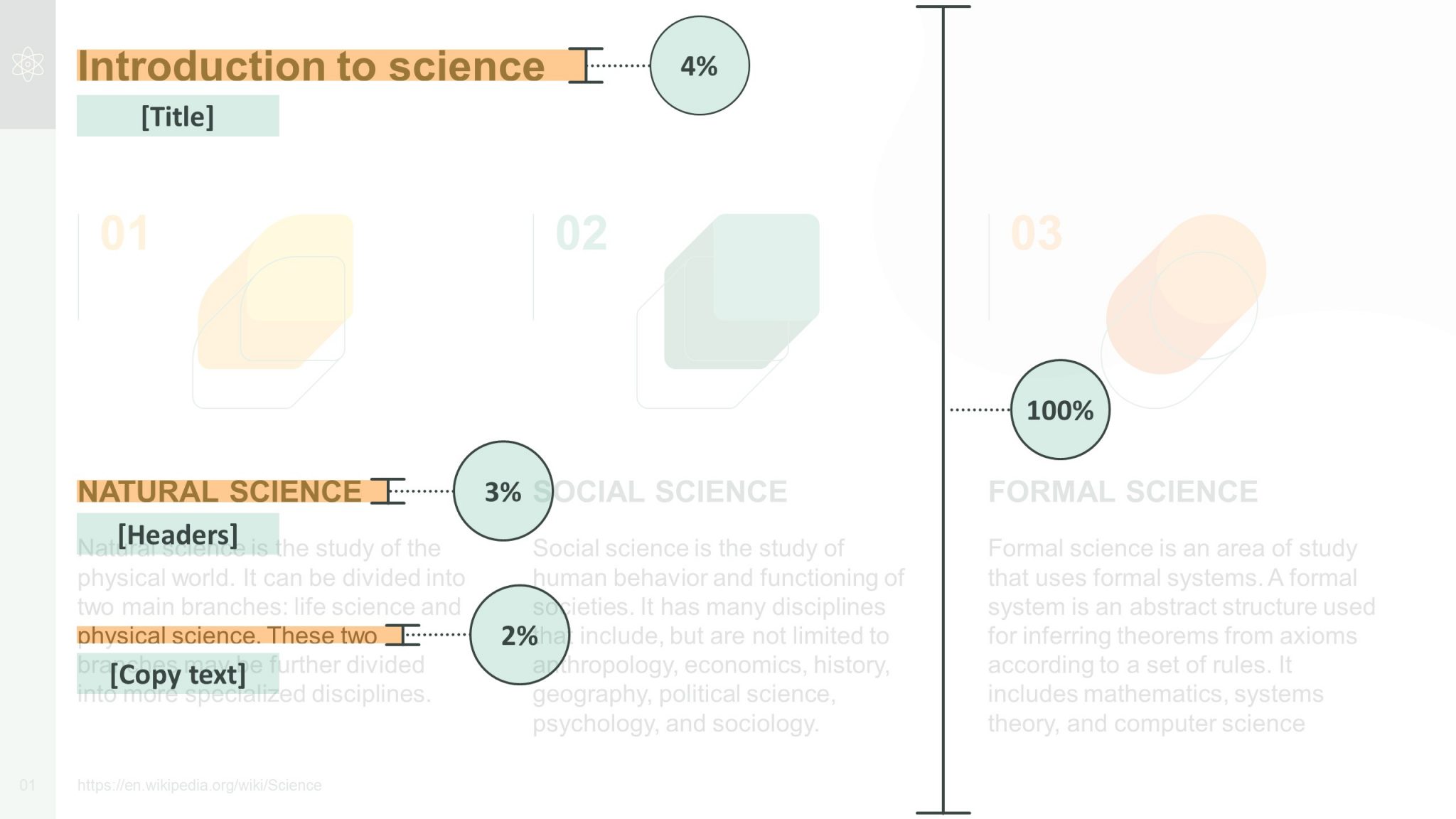
Task: Select the Introduction to science title
Action: (311, 65)
